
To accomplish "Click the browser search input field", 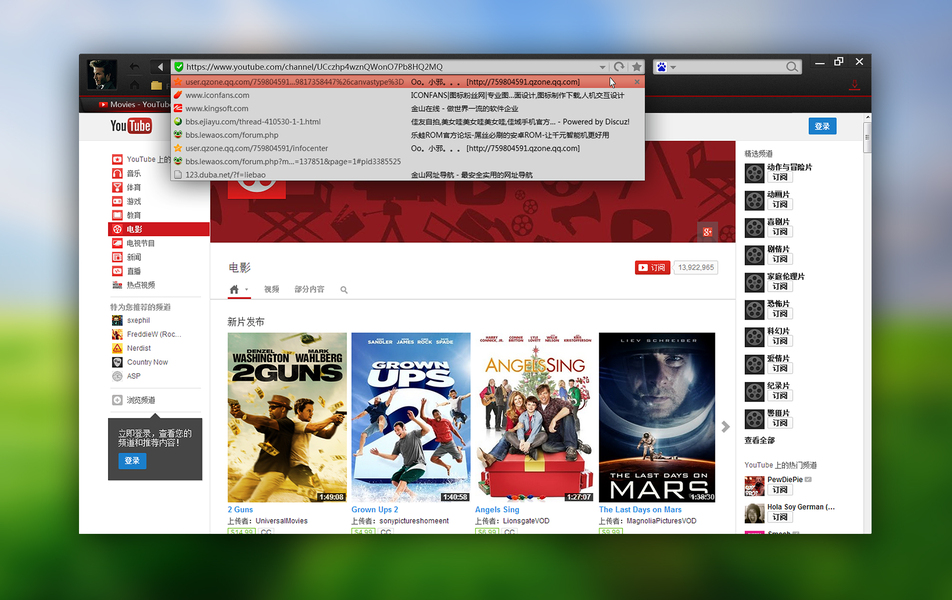I will [x=732, y=67].
